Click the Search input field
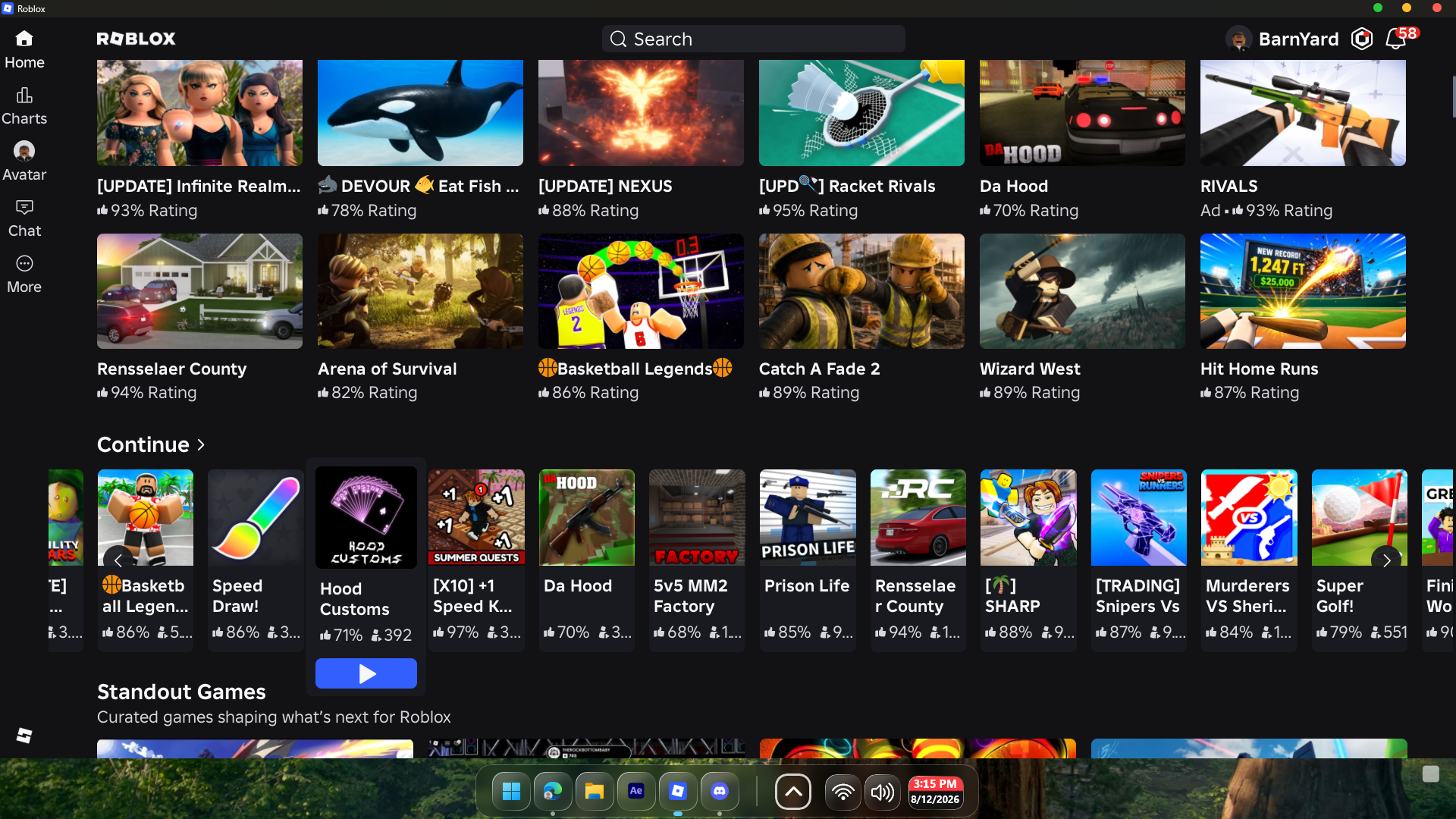This screenshot has width=1456, height=819. coord(754,39)
